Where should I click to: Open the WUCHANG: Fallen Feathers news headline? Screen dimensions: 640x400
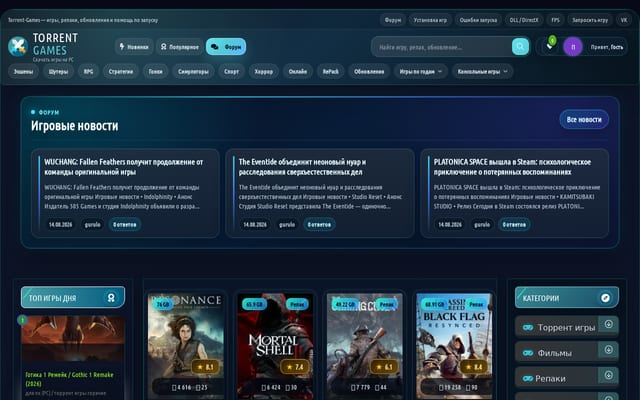pyautogui.click(x=124, y=167)
